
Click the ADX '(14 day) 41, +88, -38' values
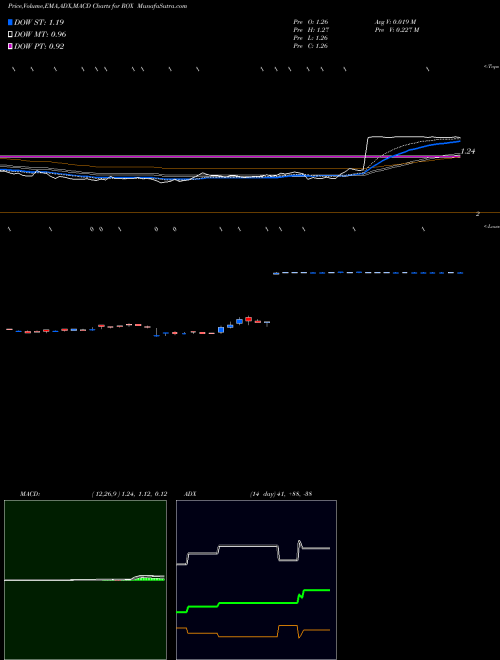tap(280, 494)
